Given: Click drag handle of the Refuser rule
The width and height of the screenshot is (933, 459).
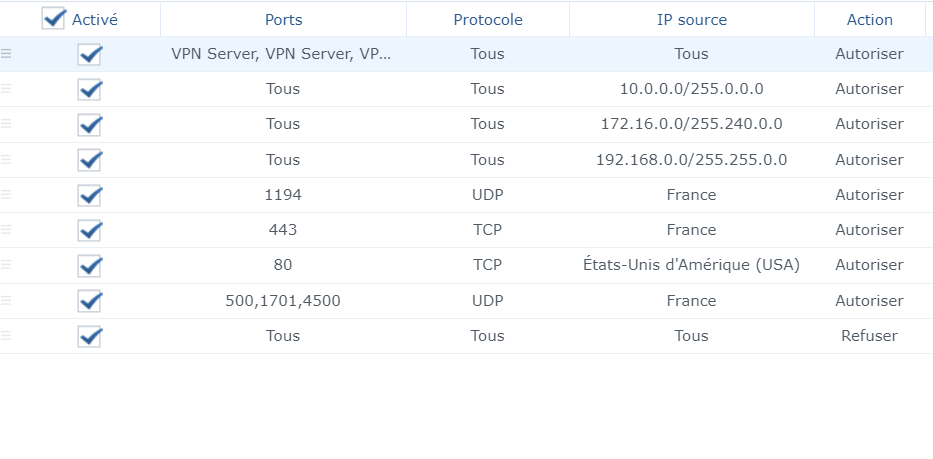Looking at the screenshot, I should coord(6,336).
